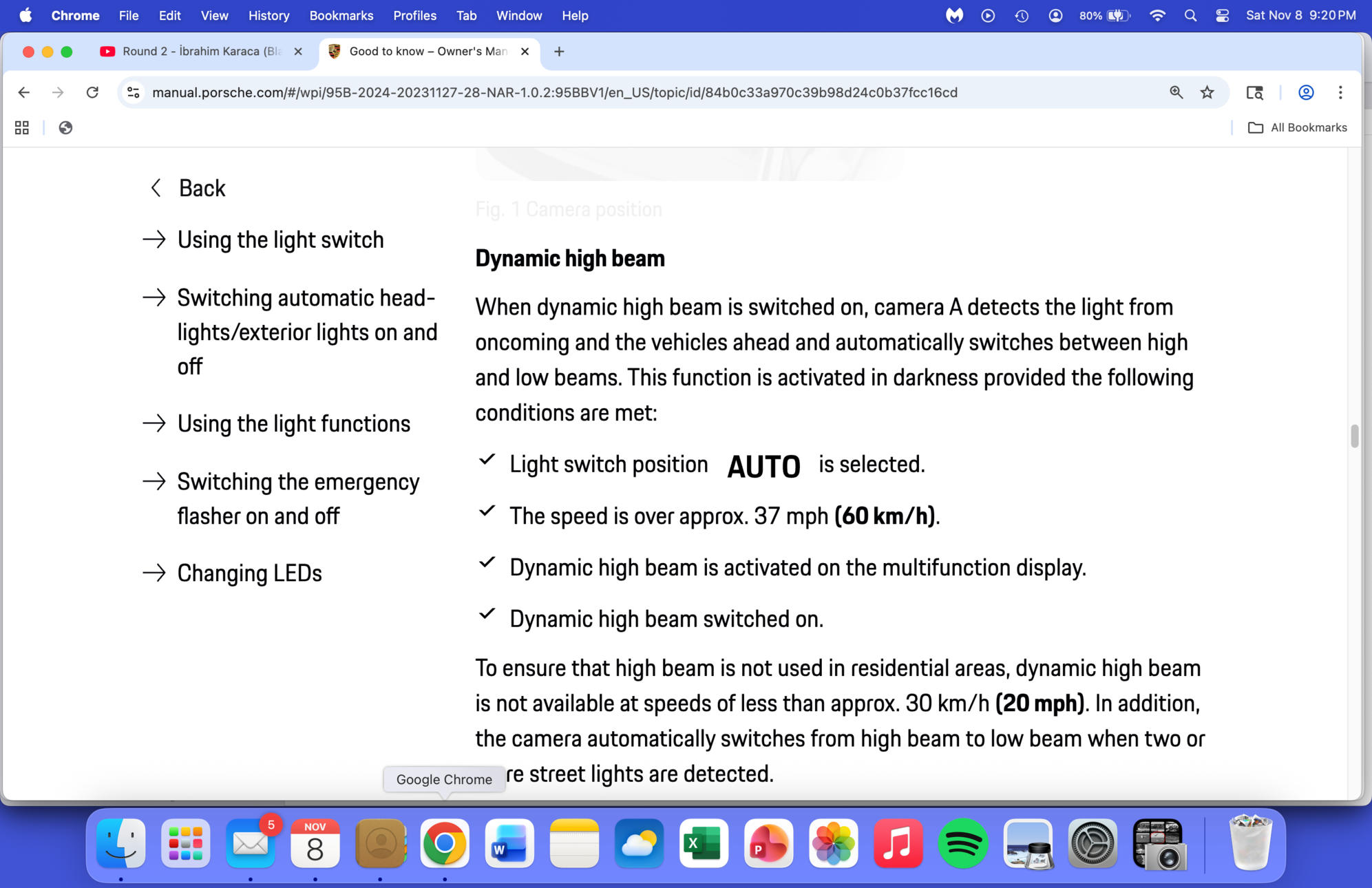Bookmark this page with the star icon
Image resolution: width=1372 pixels, height=888 pixels.
tap(1208, 92)
